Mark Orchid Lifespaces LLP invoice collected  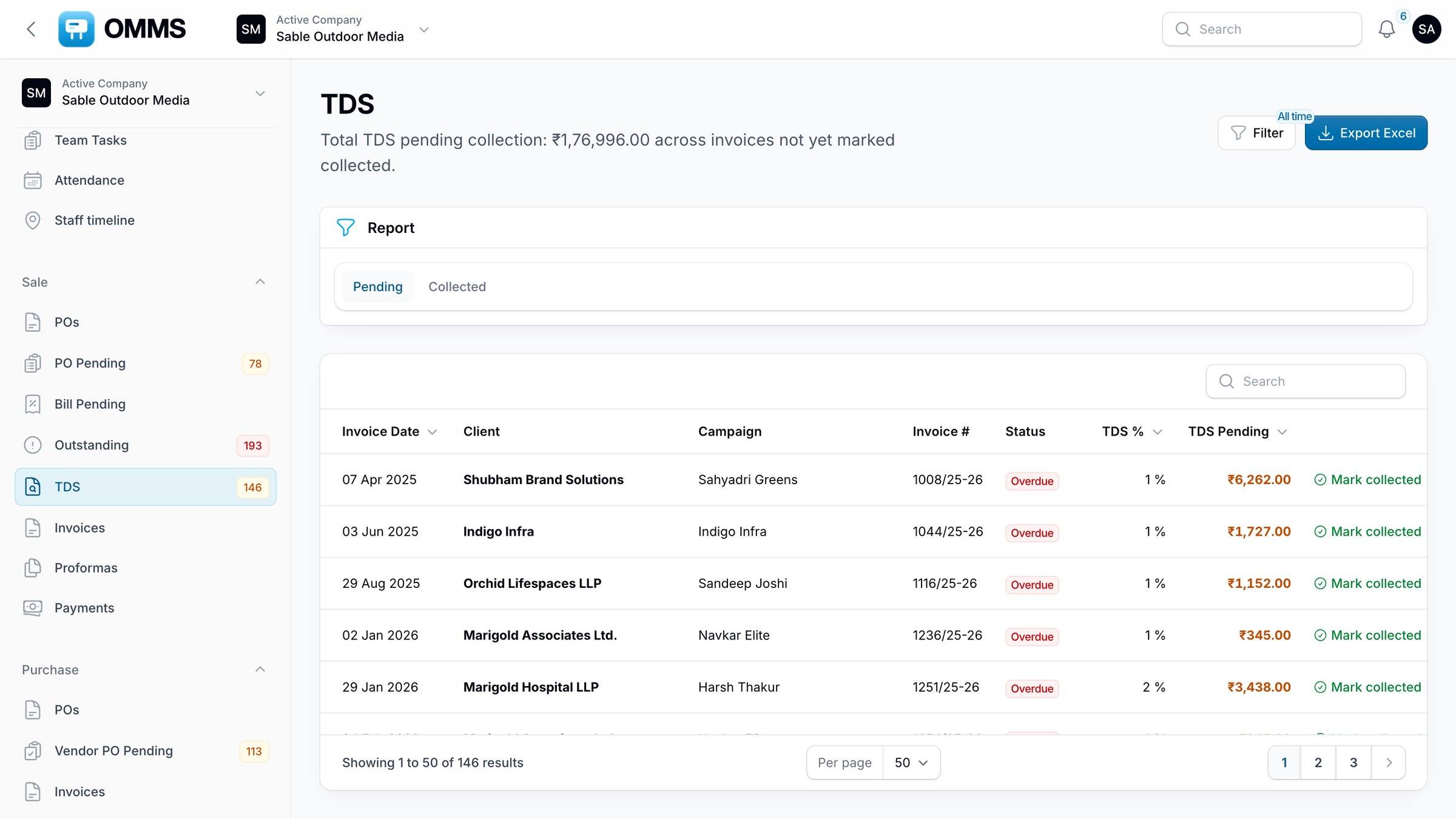point(1367,584)
